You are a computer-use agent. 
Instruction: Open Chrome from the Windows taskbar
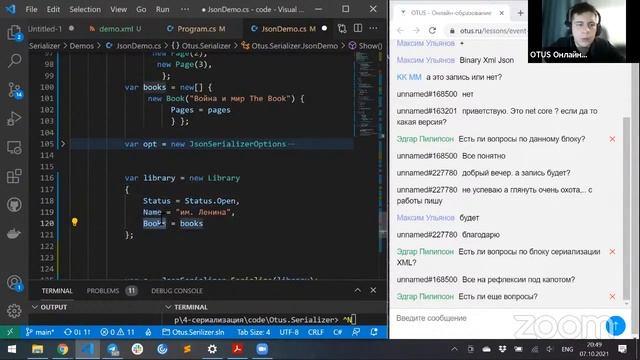coord(62,349)
